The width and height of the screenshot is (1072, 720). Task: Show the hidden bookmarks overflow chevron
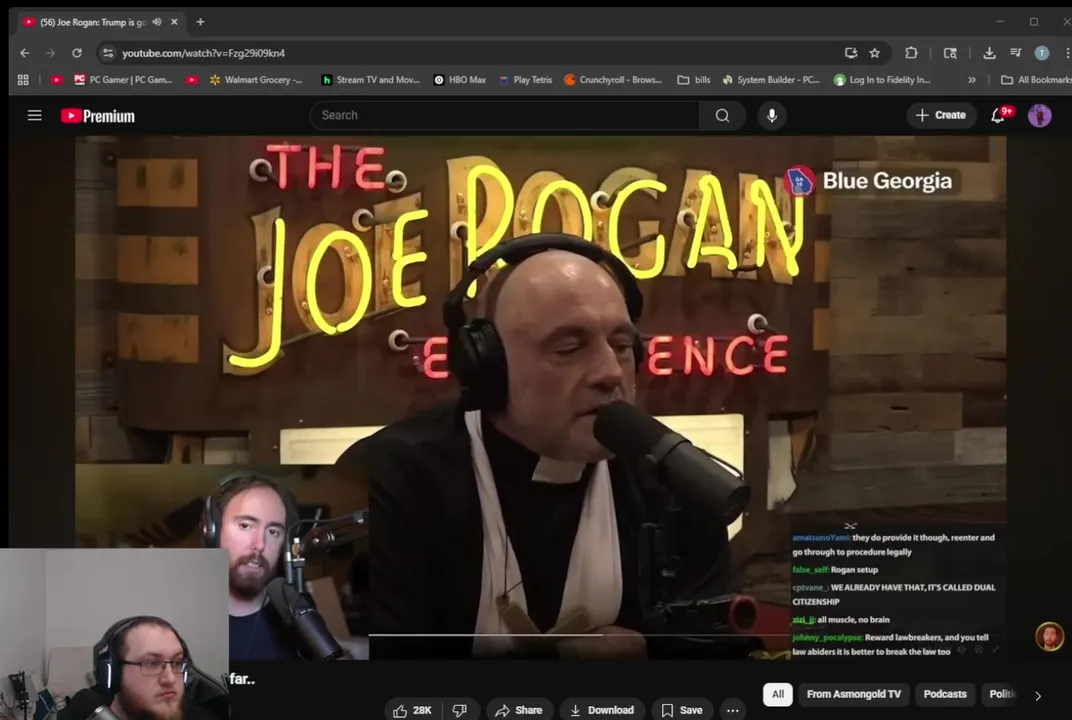[972, 80]
